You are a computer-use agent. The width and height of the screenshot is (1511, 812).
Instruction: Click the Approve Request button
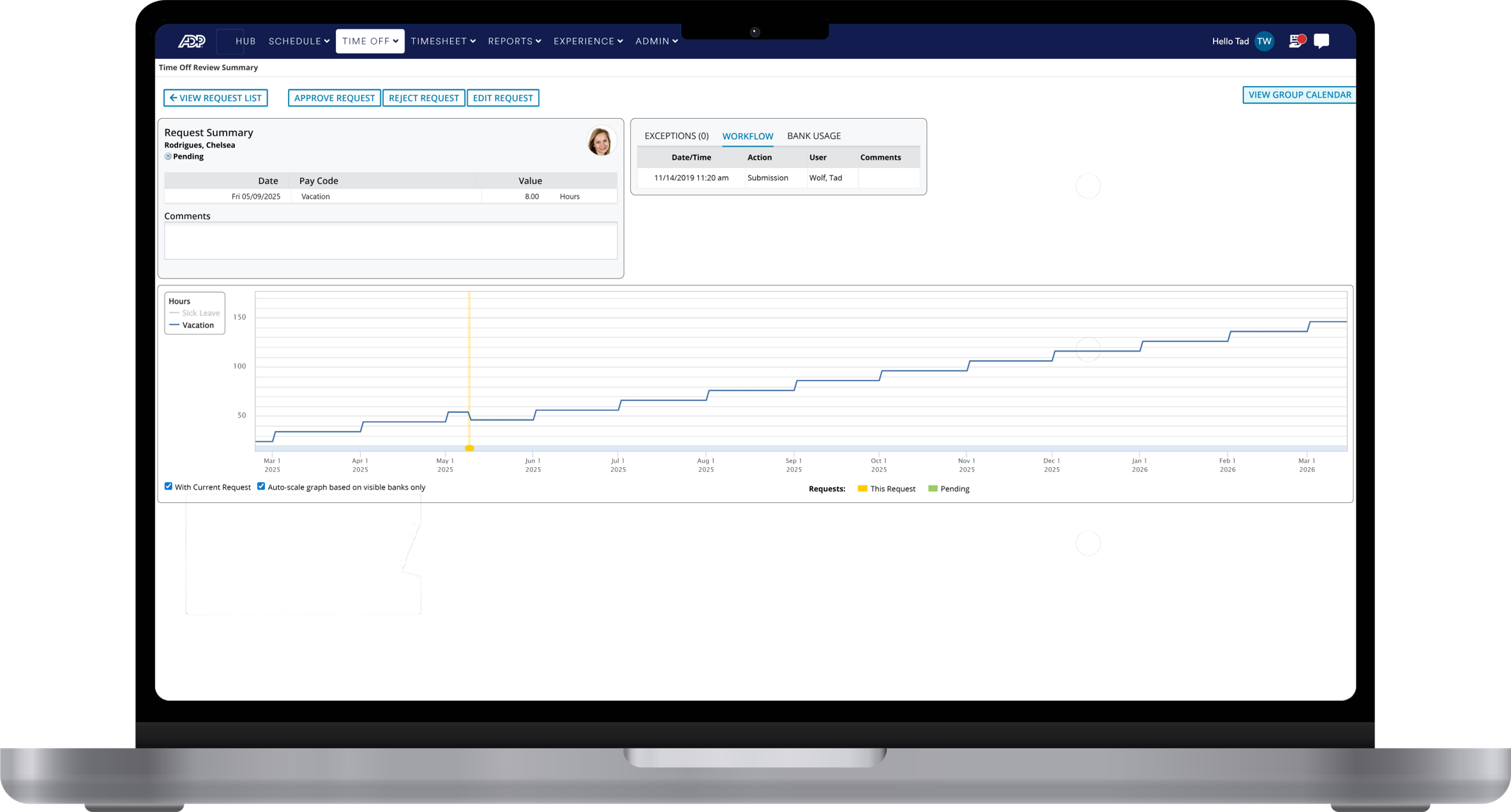tap(334, 98)
